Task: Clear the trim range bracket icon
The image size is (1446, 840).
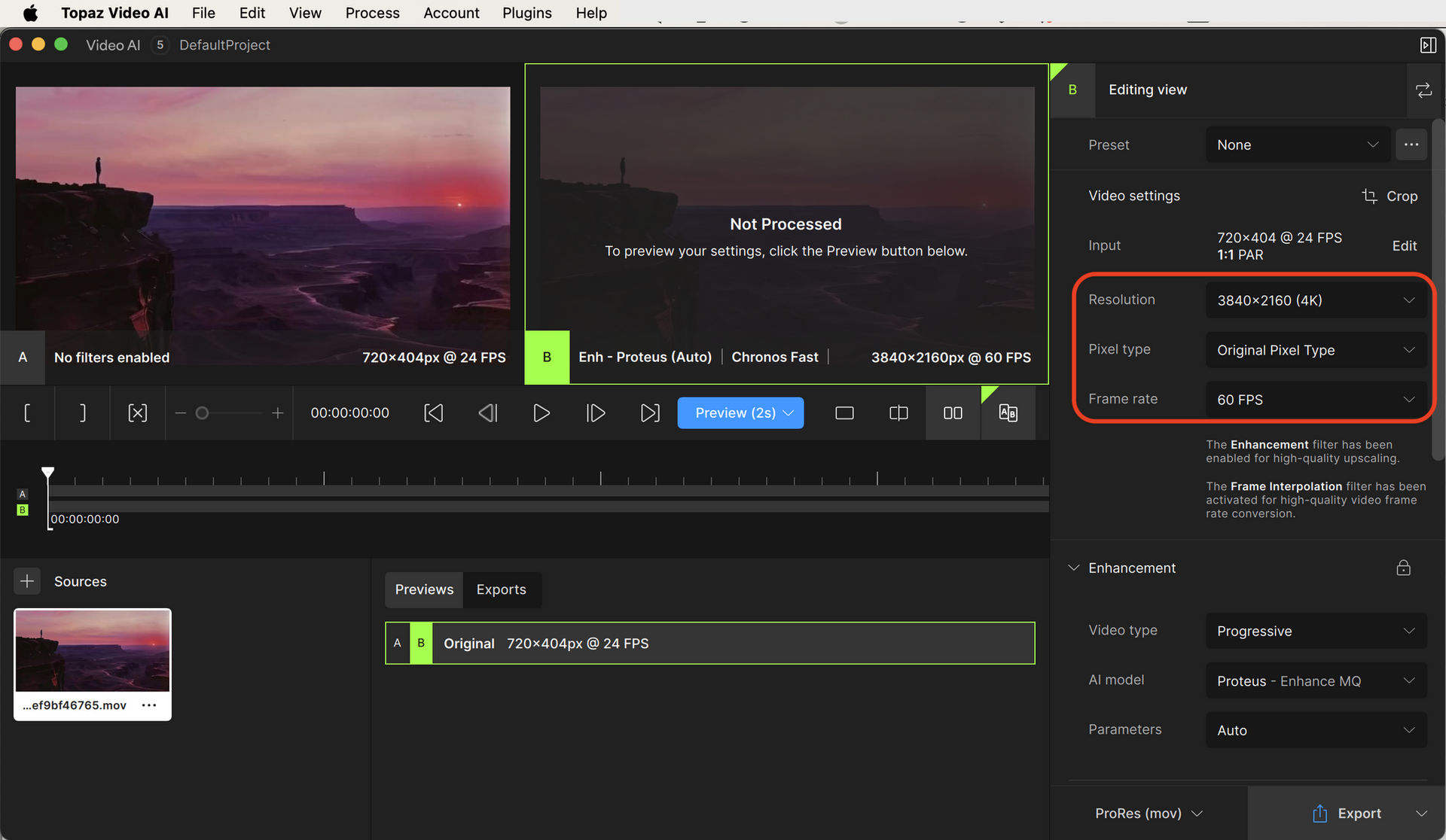Action: click(x=138, y=412)
